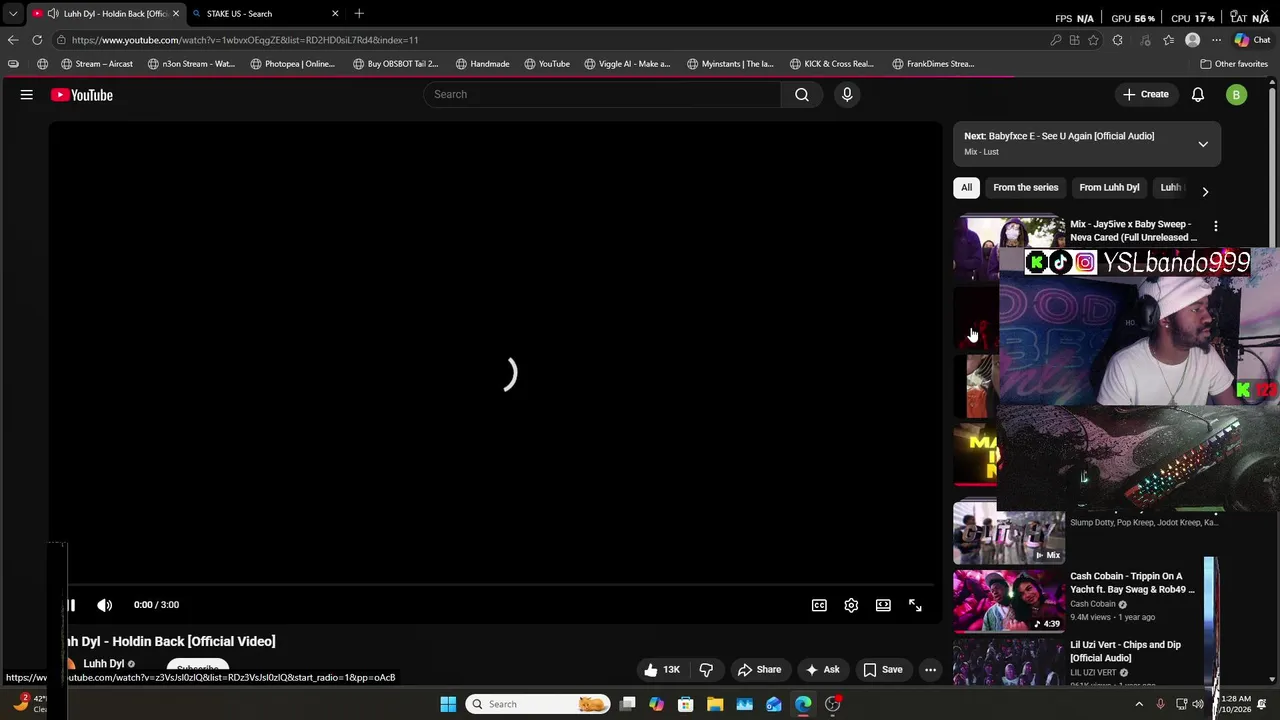Open the Copilot Chat button
Screen dimensions: 1280x720
(x=1252, y=40)
